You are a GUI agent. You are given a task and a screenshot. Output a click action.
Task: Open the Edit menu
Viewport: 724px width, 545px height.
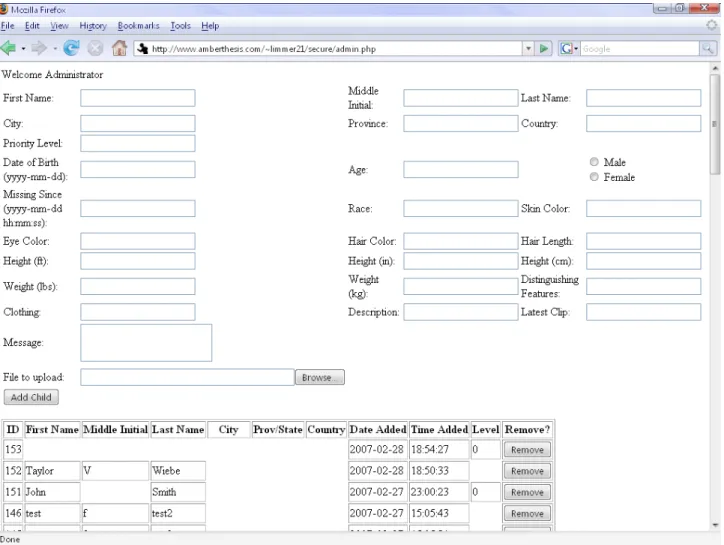click(32, 26)
